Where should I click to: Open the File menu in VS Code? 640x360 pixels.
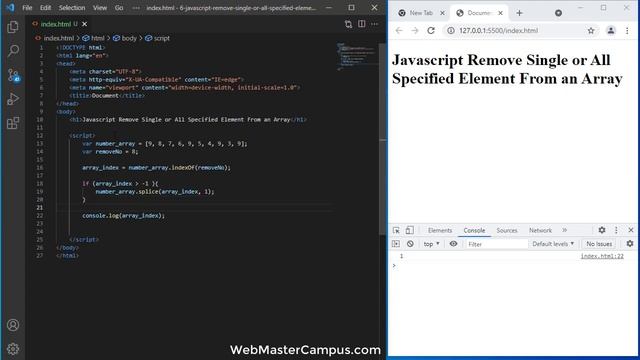tap(27, 8)
